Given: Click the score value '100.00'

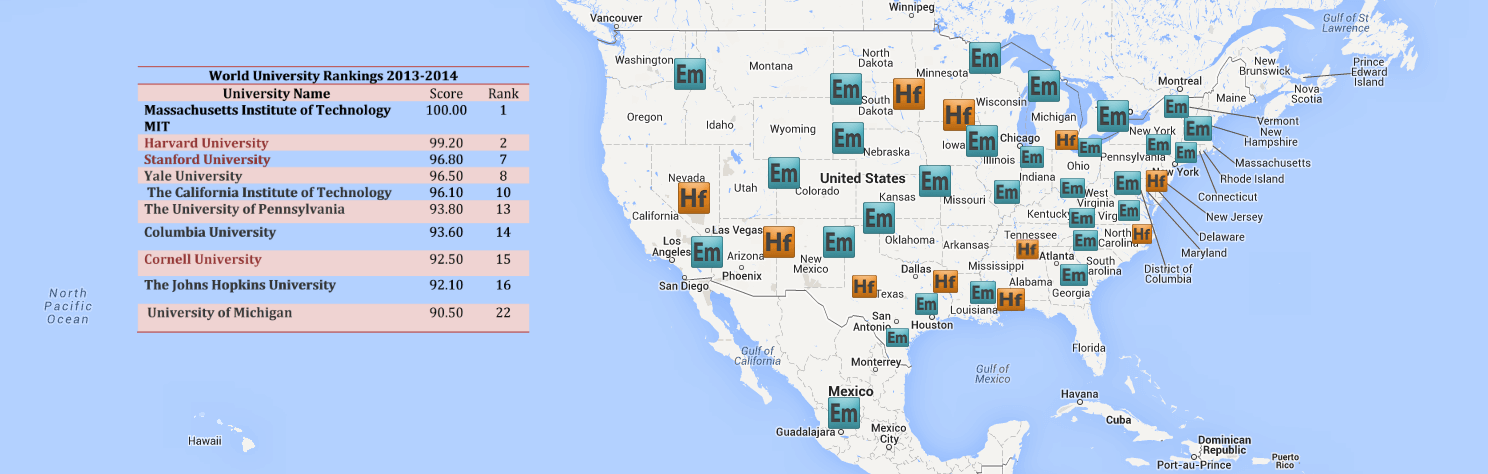Looking at the screenshot, I should coord(446,110).
